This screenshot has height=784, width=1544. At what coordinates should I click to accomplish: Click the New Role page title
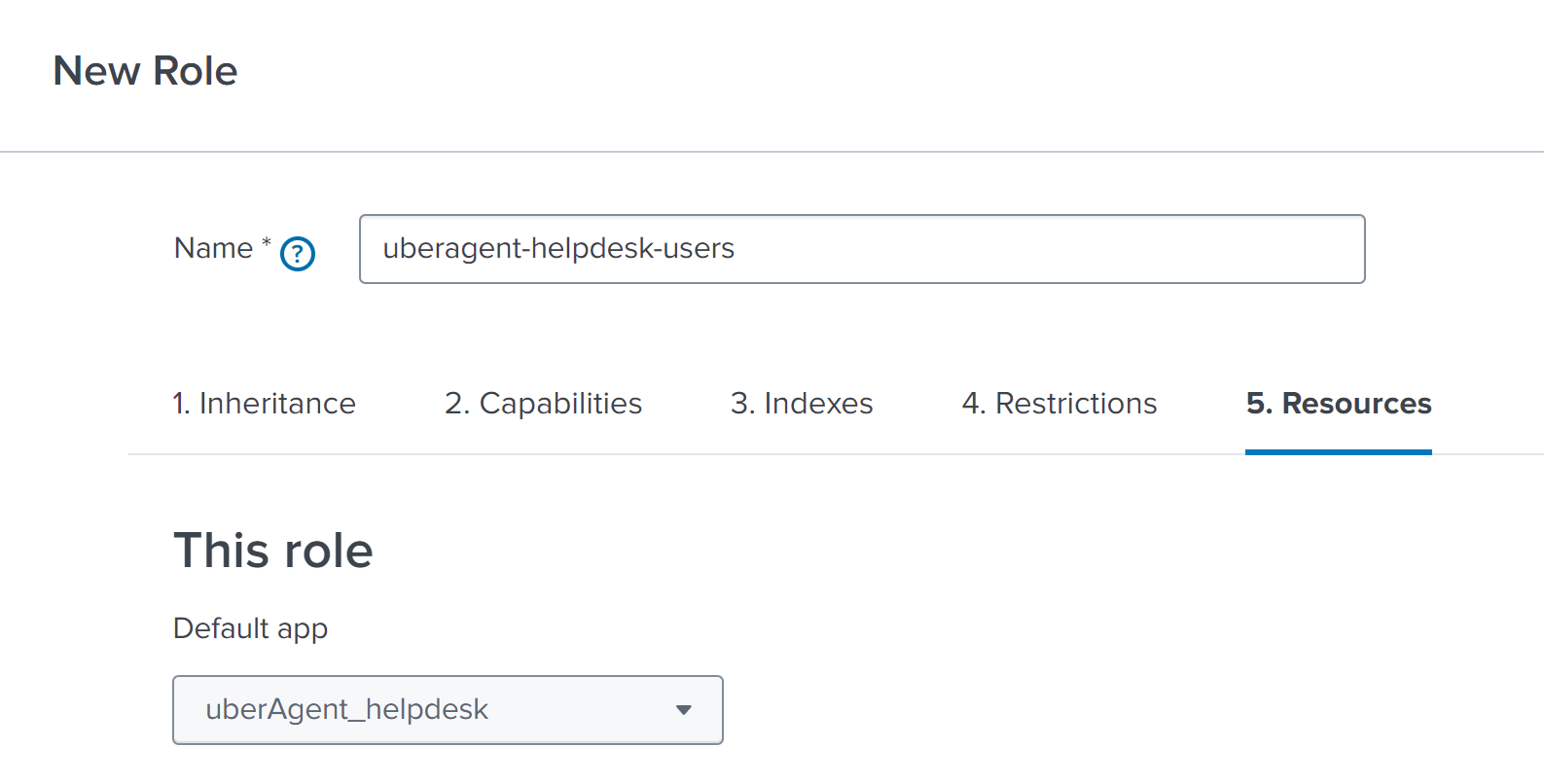145,71
